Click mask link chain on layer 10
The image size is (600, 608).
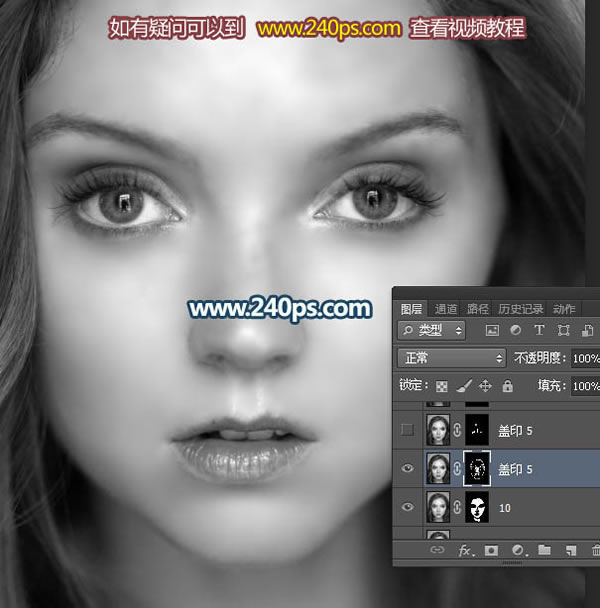457,507
